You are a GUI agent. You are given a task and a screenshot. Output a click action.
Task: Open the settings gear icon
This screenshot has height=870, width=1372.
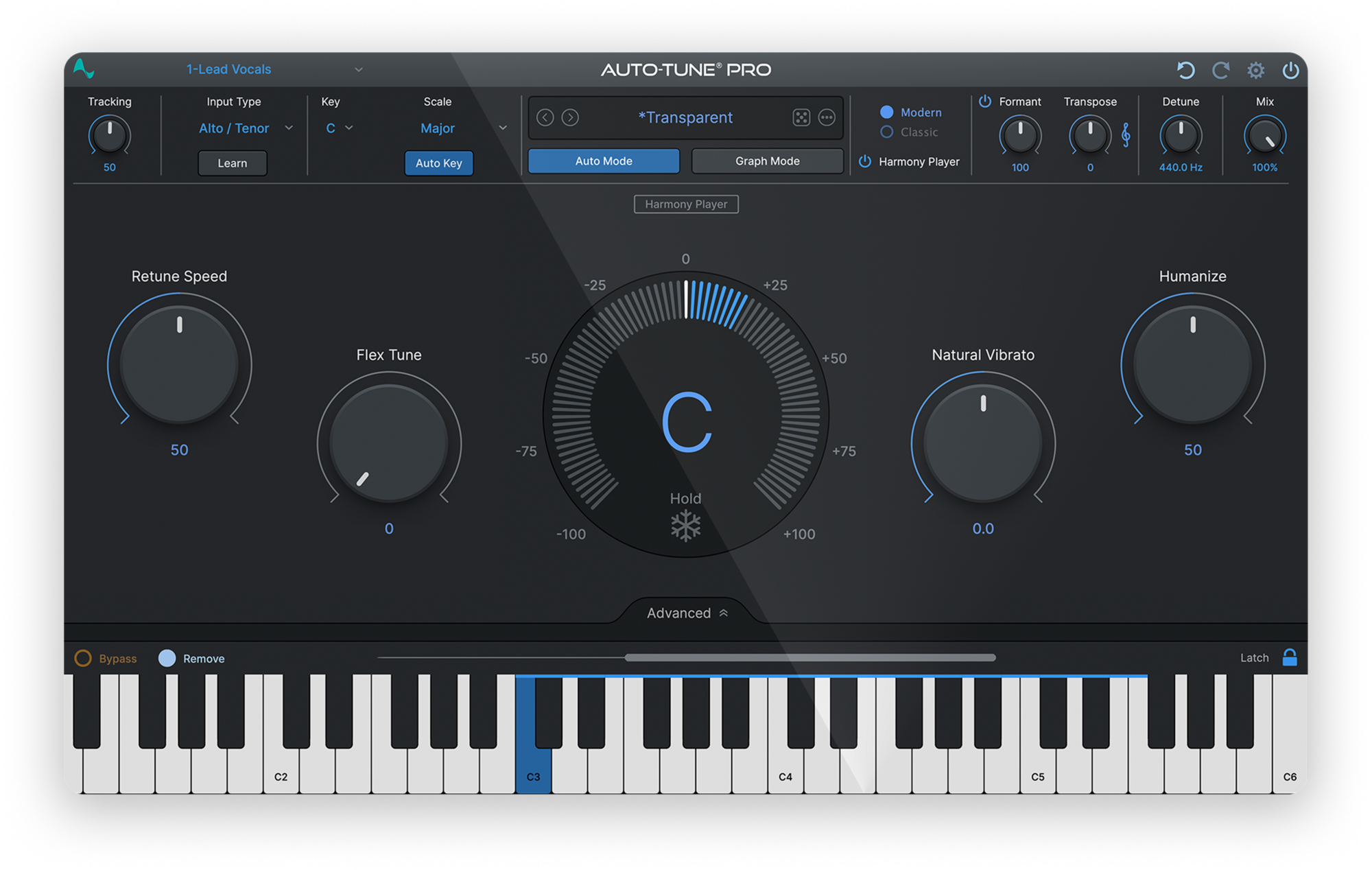pos(1255,70)
